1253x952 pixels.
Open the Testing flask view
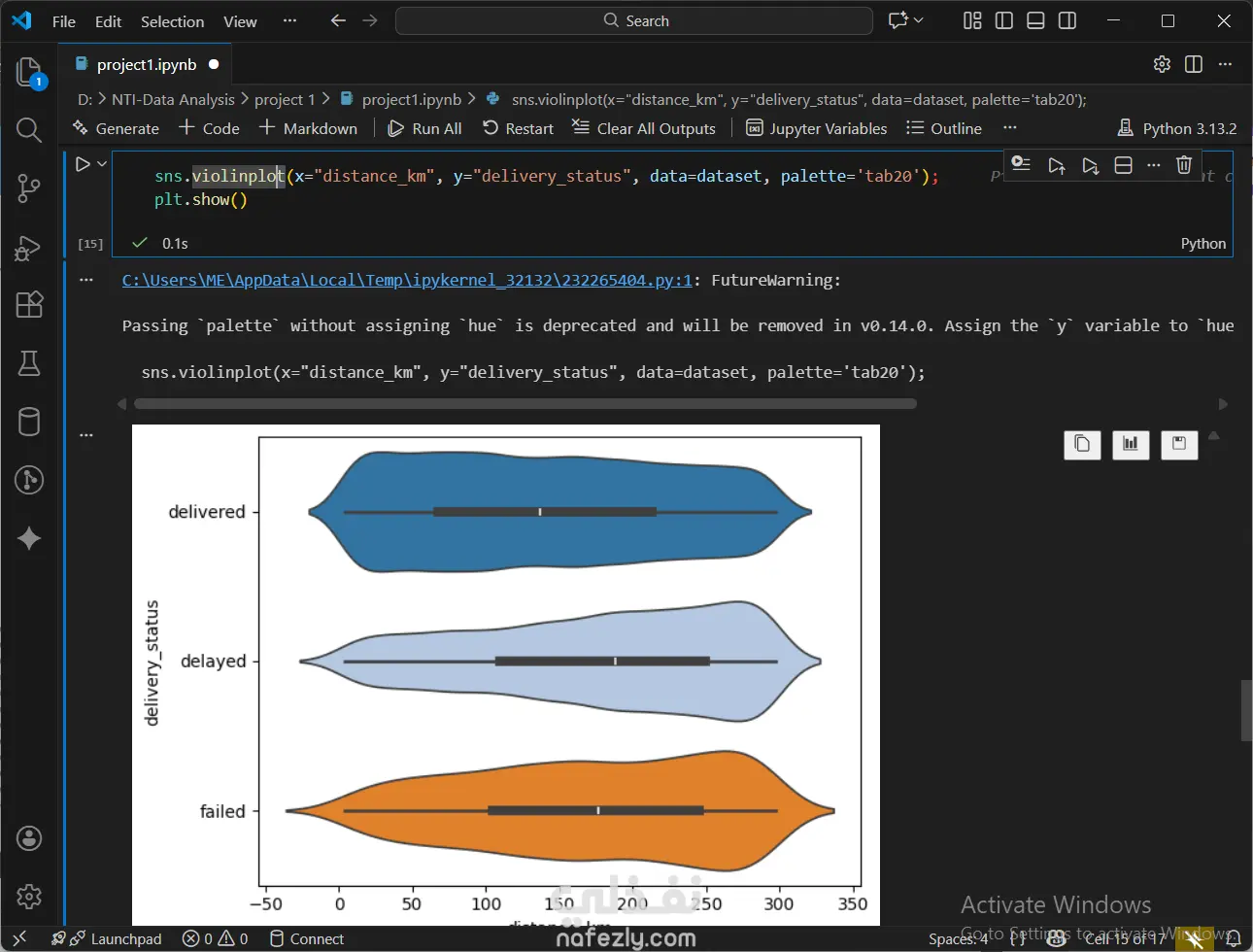click(29, 363)
